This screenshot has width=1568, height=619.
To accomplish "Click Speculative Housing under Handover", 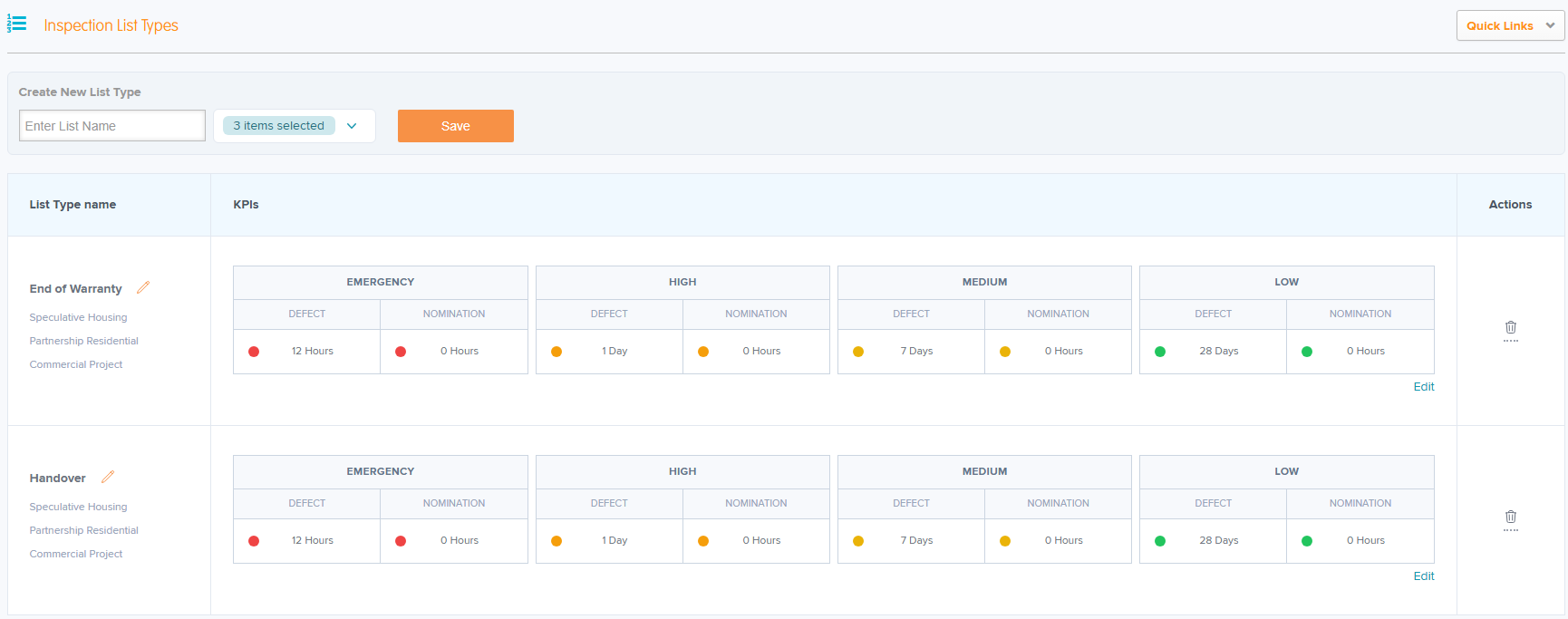I will (78, 507).
